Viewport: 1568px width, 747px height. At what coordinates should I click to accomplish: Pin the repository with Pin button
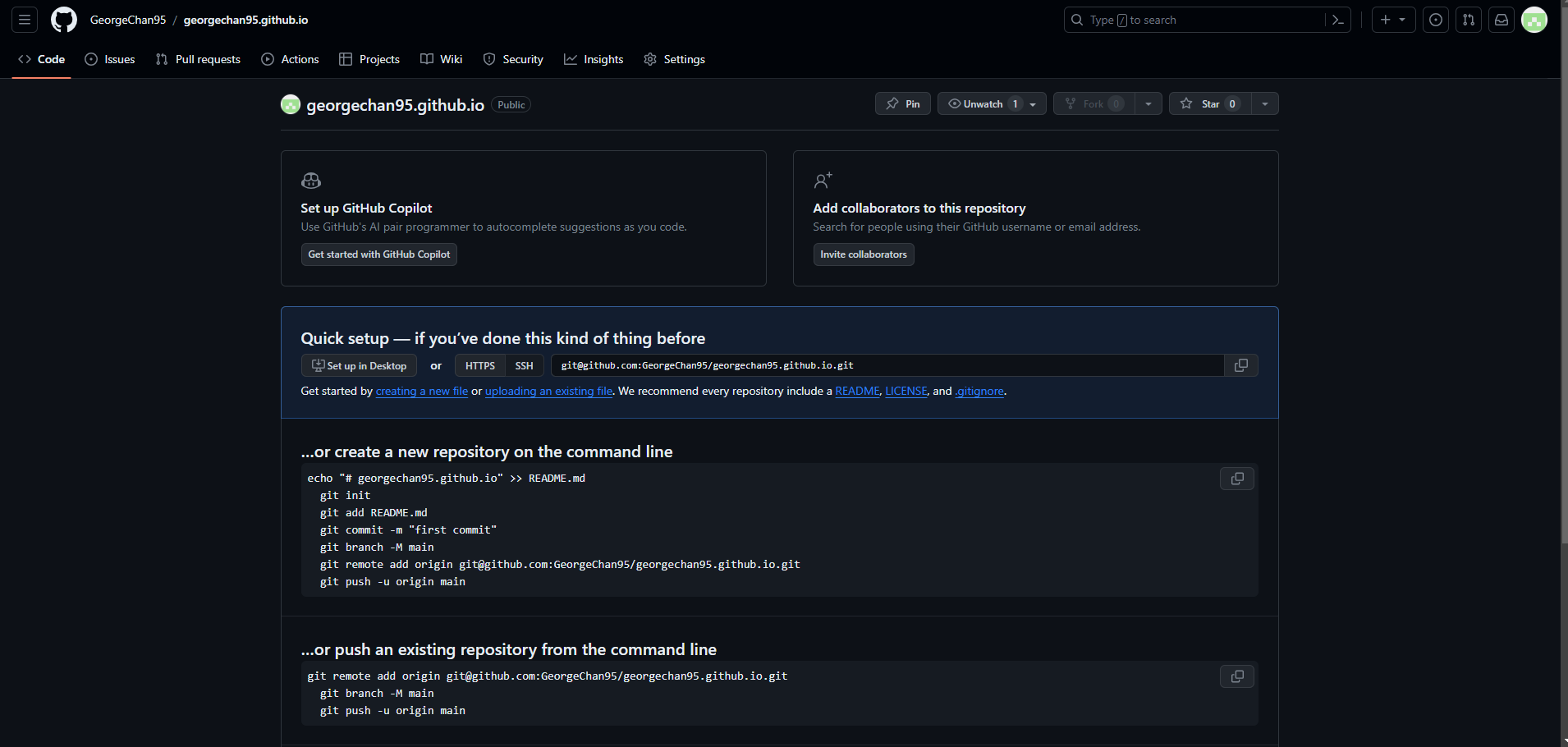pos(903,103)
